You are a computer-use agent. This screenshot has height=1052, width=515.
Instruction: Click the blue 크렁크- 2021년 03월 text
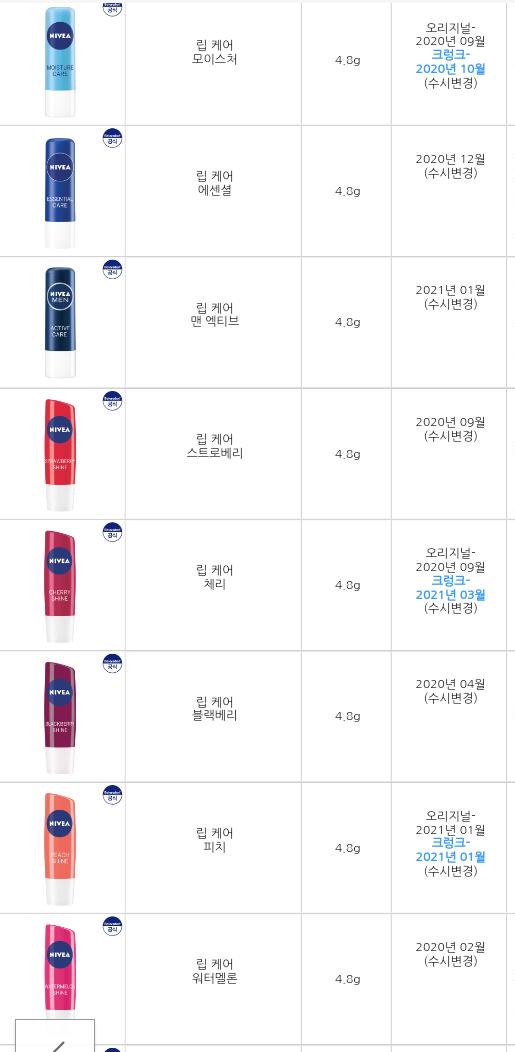pos(451,587)
